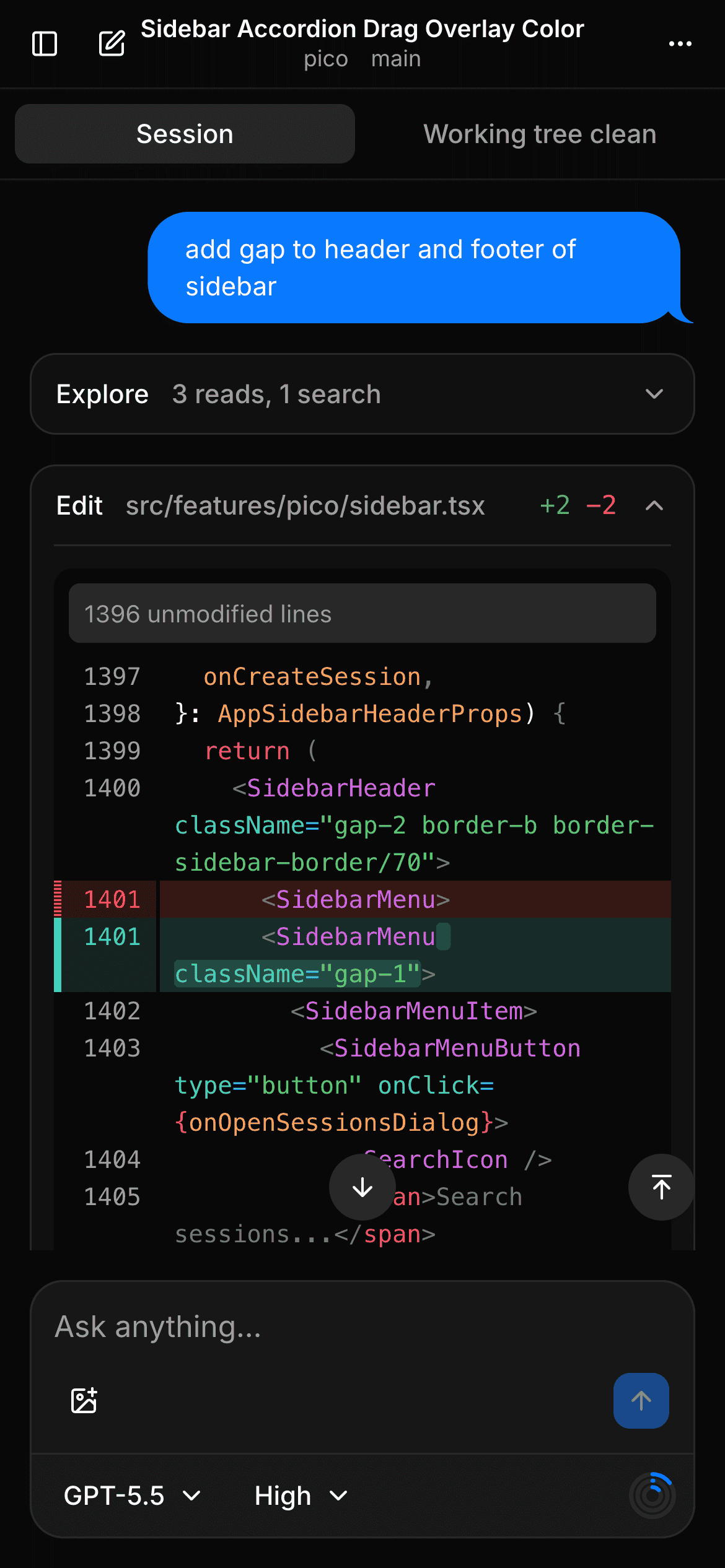Click line 1399 return statement

362,751
